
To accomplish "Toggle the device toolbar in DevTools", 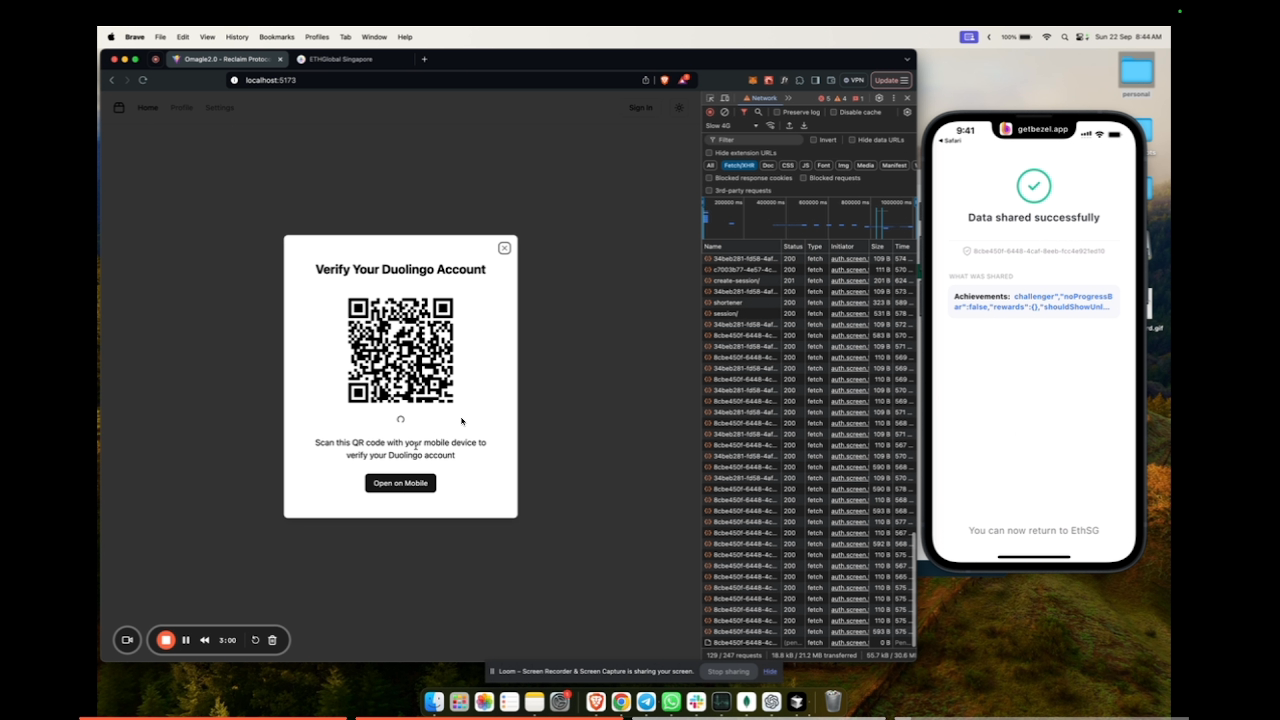I will tap(724, 98).
